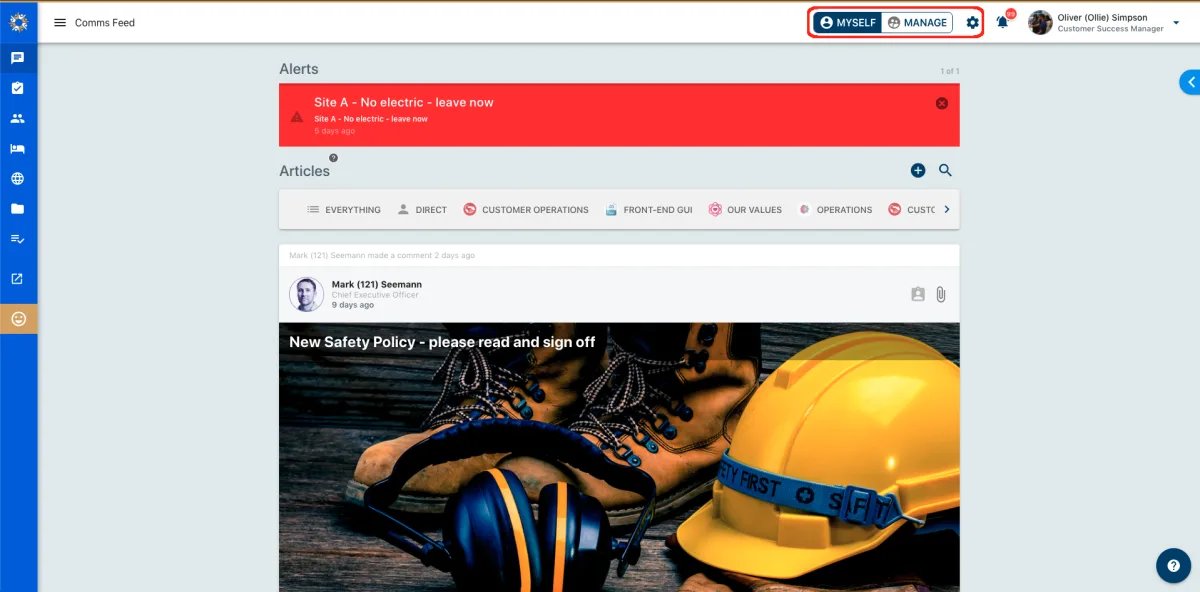Select the OUR VALUES tab
The width and height of the screenshot is (1200, 592).
(745, 210)
